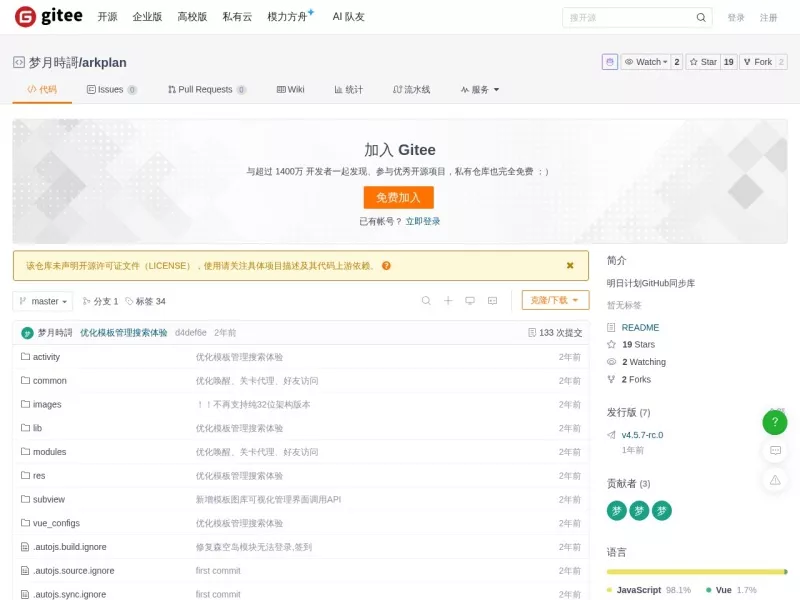The width and height of the screenshot is (800, 600).
Task: Click the second contributor avatar
Action: (x=639, y=510)
